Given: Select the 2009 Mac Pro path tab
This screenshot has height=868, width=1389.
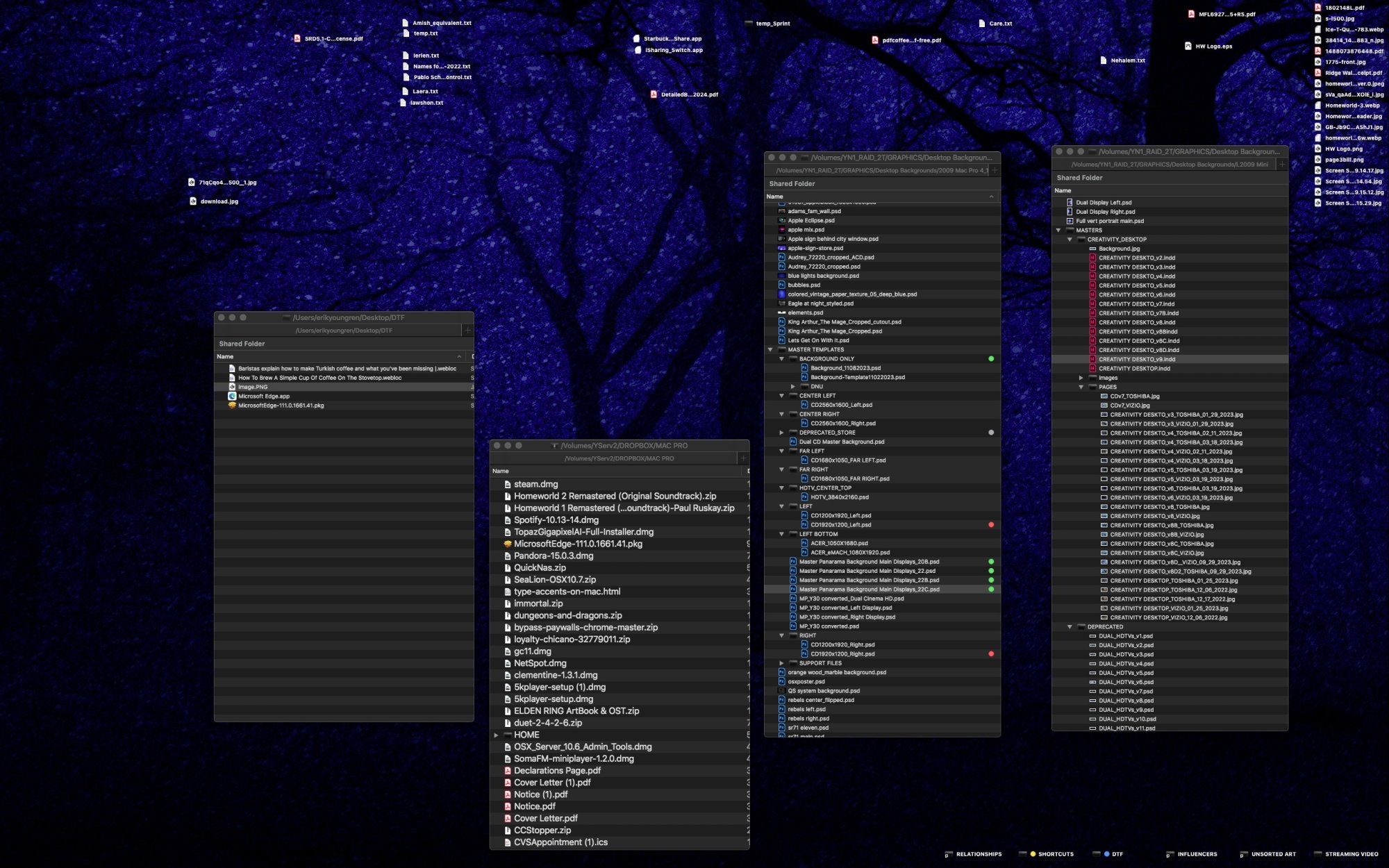Looking at the screenshot, I should click(881, 171).
